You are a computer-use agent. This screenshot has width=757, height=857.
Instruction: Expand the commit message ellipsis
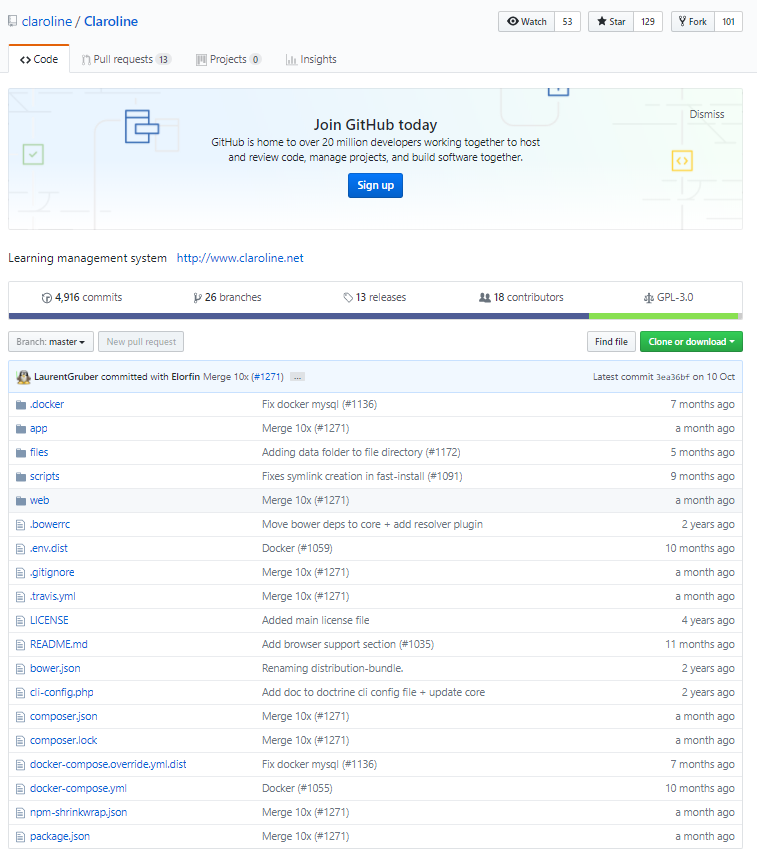coord(297,377)
